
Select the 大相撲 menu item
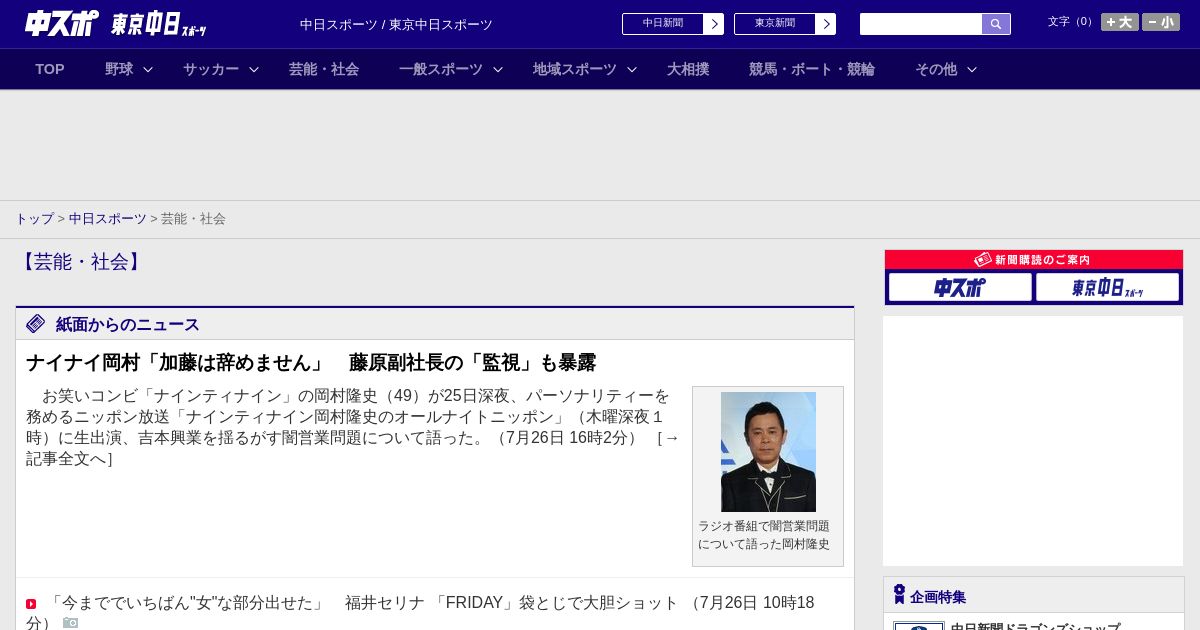pyautogui.click(x=688, y=69)
